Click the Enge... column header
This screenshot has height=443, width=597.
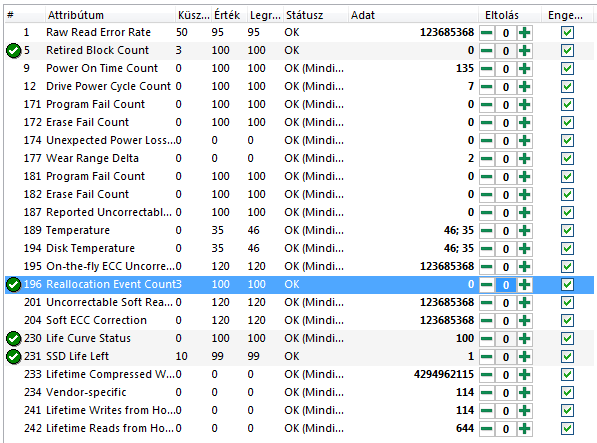[x=567, y=15]
